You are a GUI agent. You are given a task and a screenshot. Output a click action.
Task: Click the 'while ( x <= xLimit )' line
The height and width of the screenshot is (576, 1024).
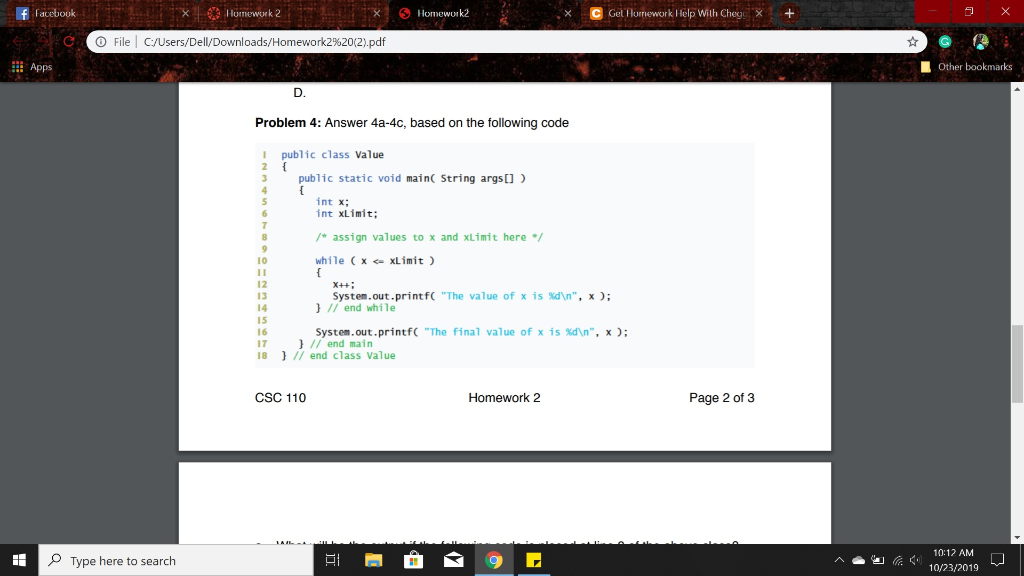pos(375,261)
